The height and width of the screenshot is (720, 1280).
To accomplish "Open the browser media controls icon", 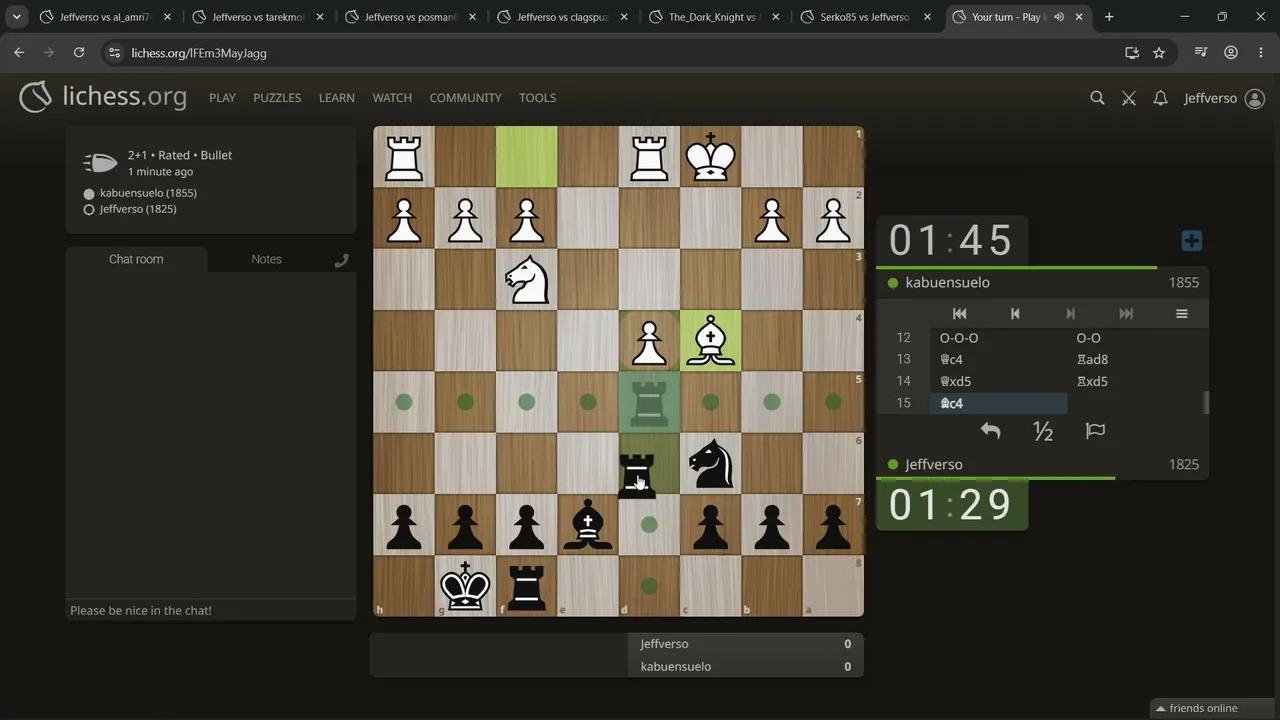I will pos(1203,53).
